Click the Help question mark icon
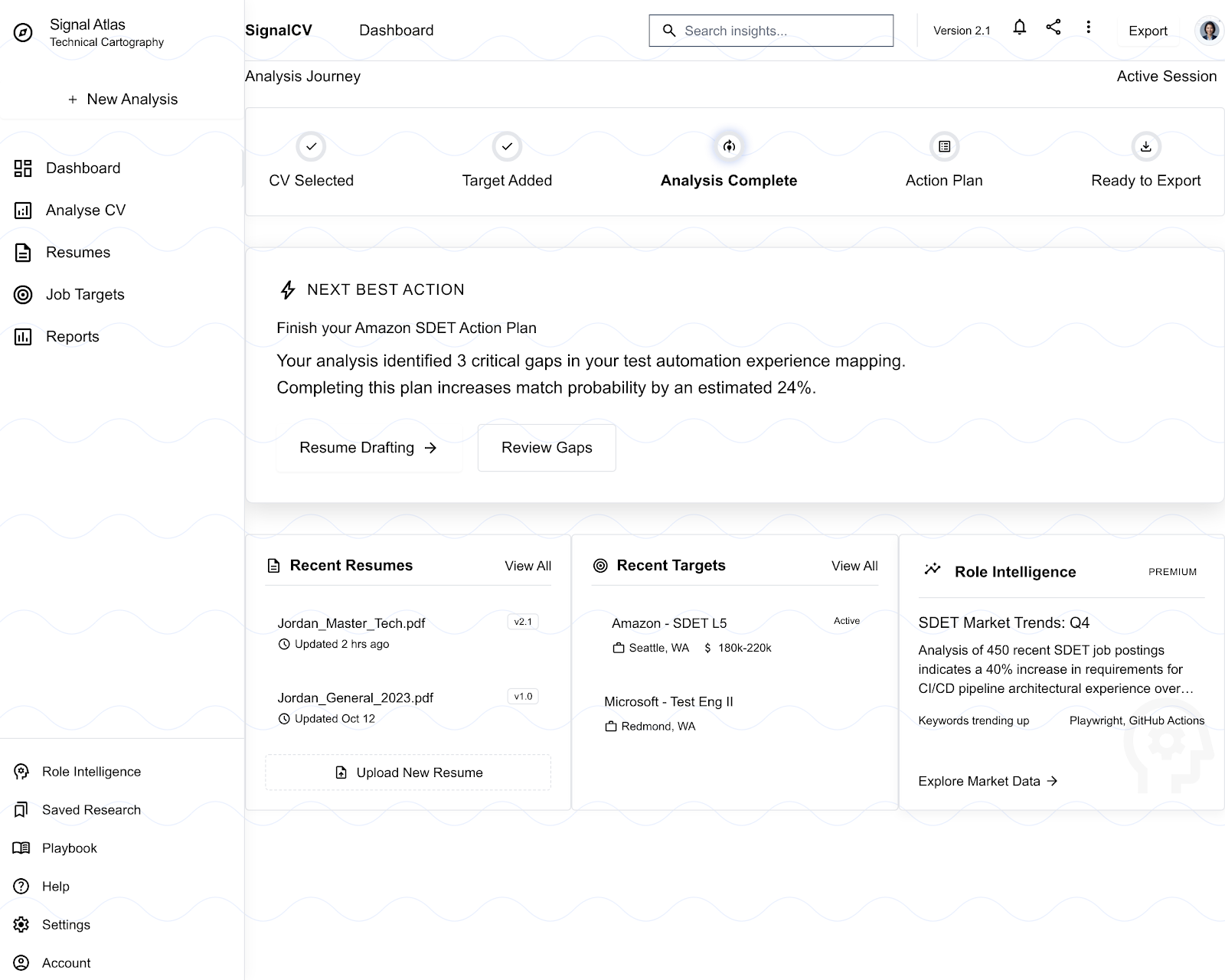 click(21, 887)
